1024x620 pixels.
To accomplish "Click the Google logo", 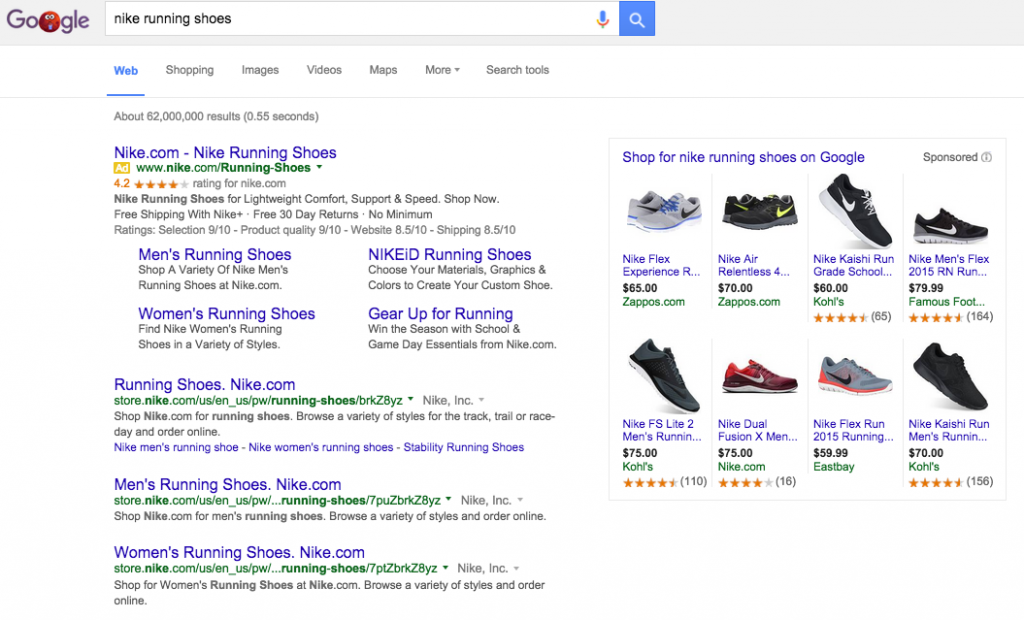I will (x=48, y=20).
